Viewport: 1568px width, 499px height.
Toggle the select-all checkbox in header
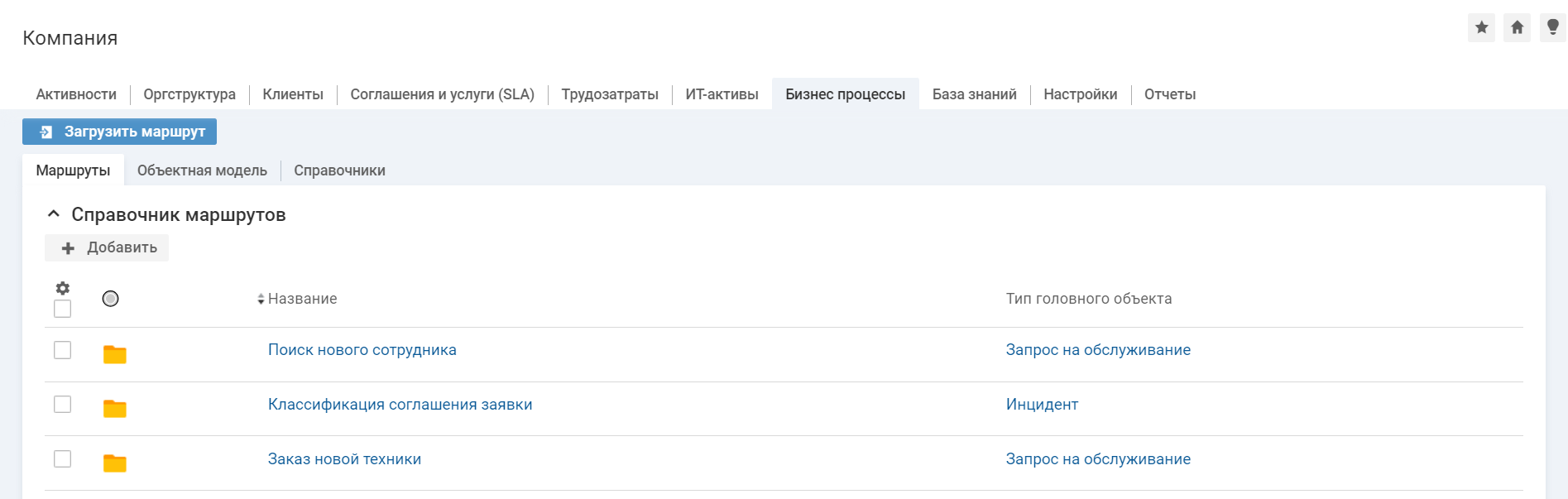pyautogui.click(x=63, y=309)
